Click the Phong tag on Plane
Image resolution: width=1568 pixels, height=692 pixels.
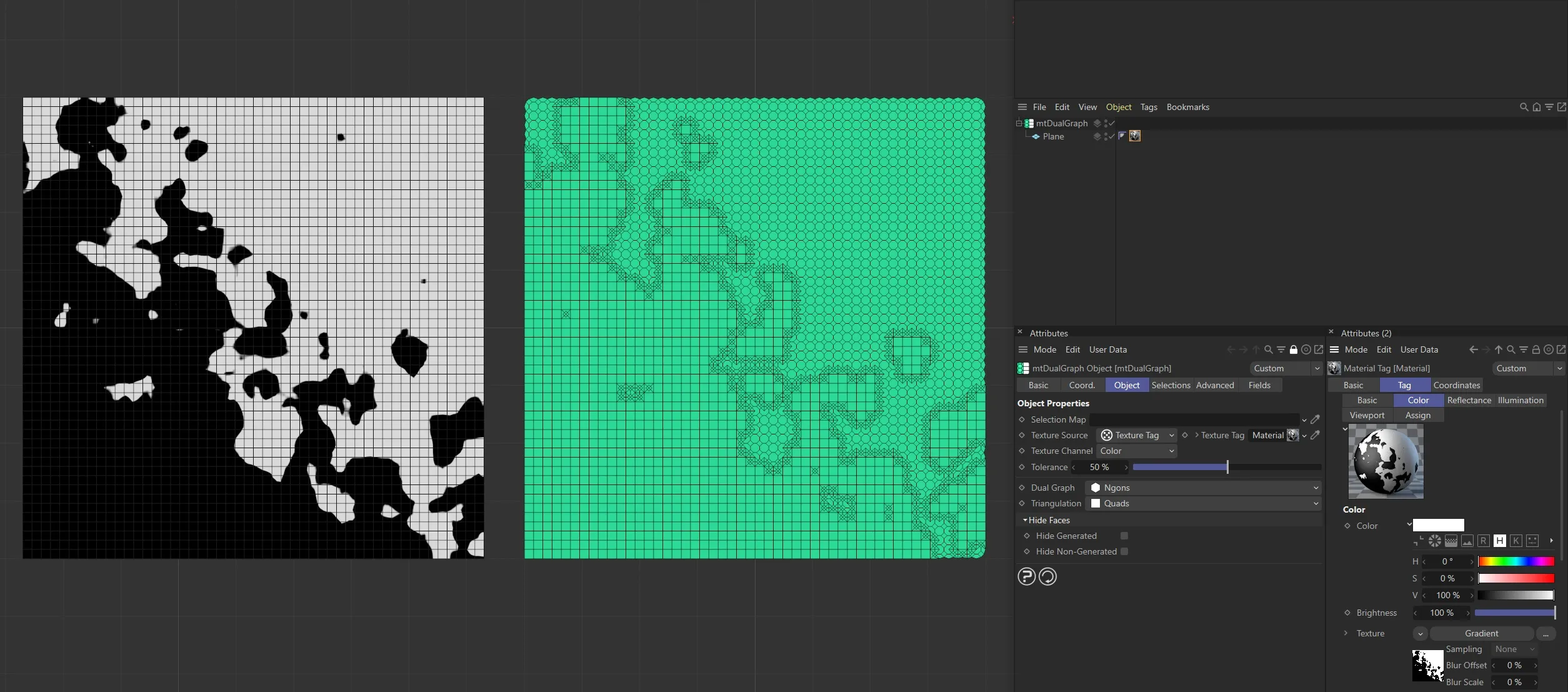point(1122,136)
